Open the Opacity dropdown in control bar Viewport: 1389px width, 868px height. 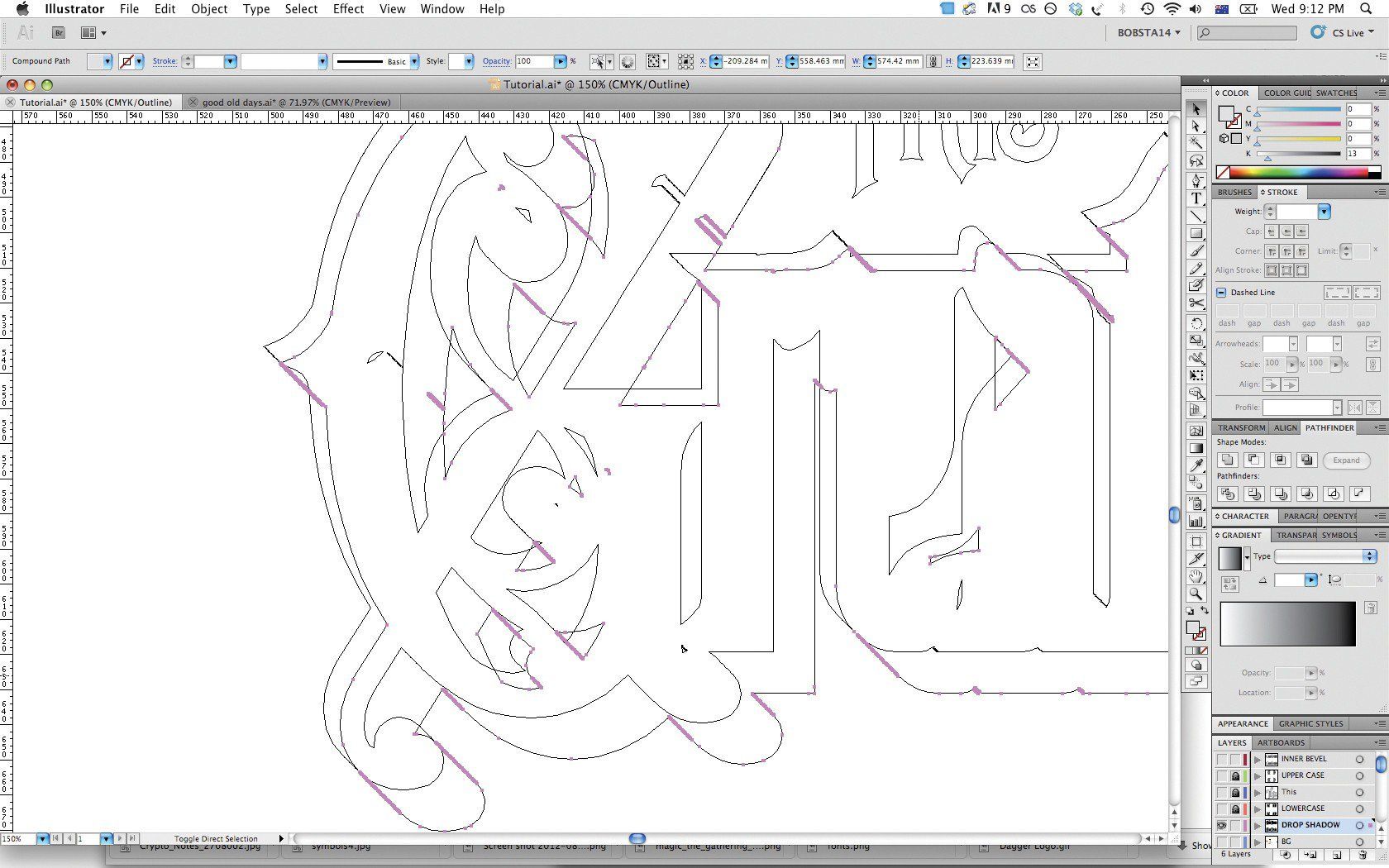pos(561,61)
